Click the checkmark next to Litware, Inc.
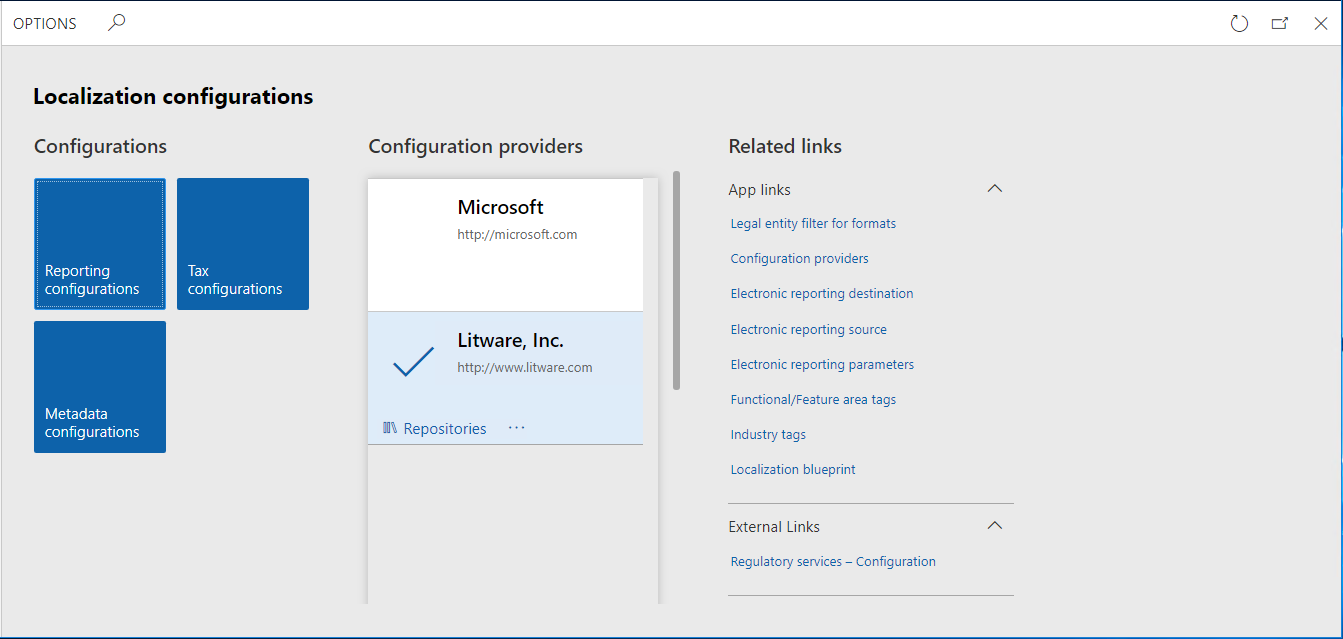This screenshot has width=1343, height=639. [x=412, y=362]
